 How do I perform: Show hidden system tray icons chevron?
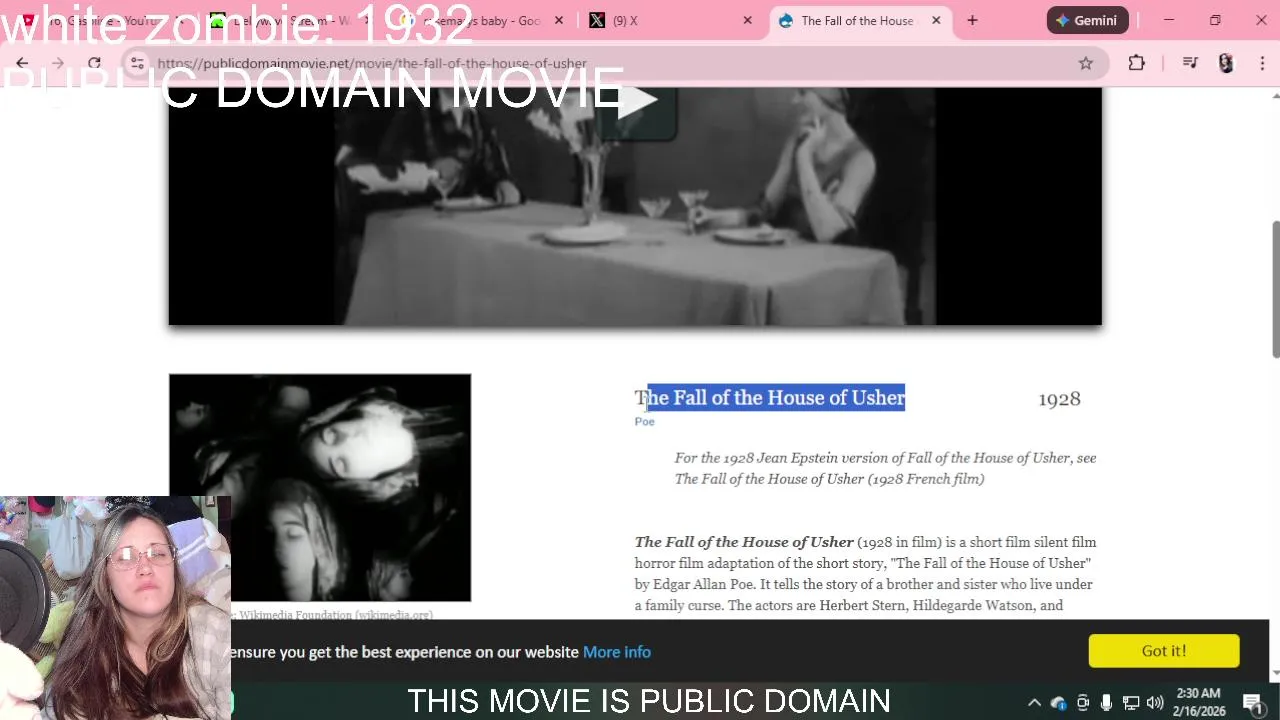click(x=1034, y=703)
